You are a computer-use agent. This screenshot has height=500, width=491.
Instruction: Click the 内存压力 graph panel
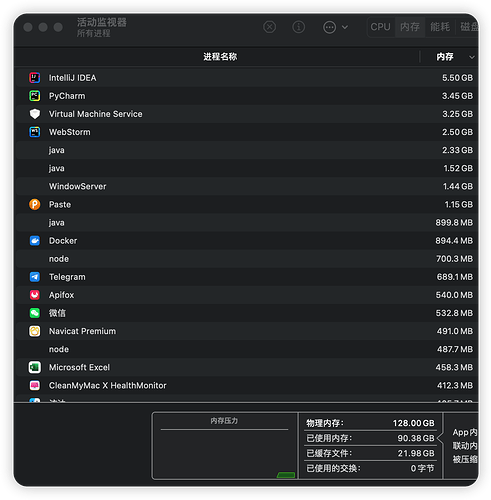click(224, 446)
